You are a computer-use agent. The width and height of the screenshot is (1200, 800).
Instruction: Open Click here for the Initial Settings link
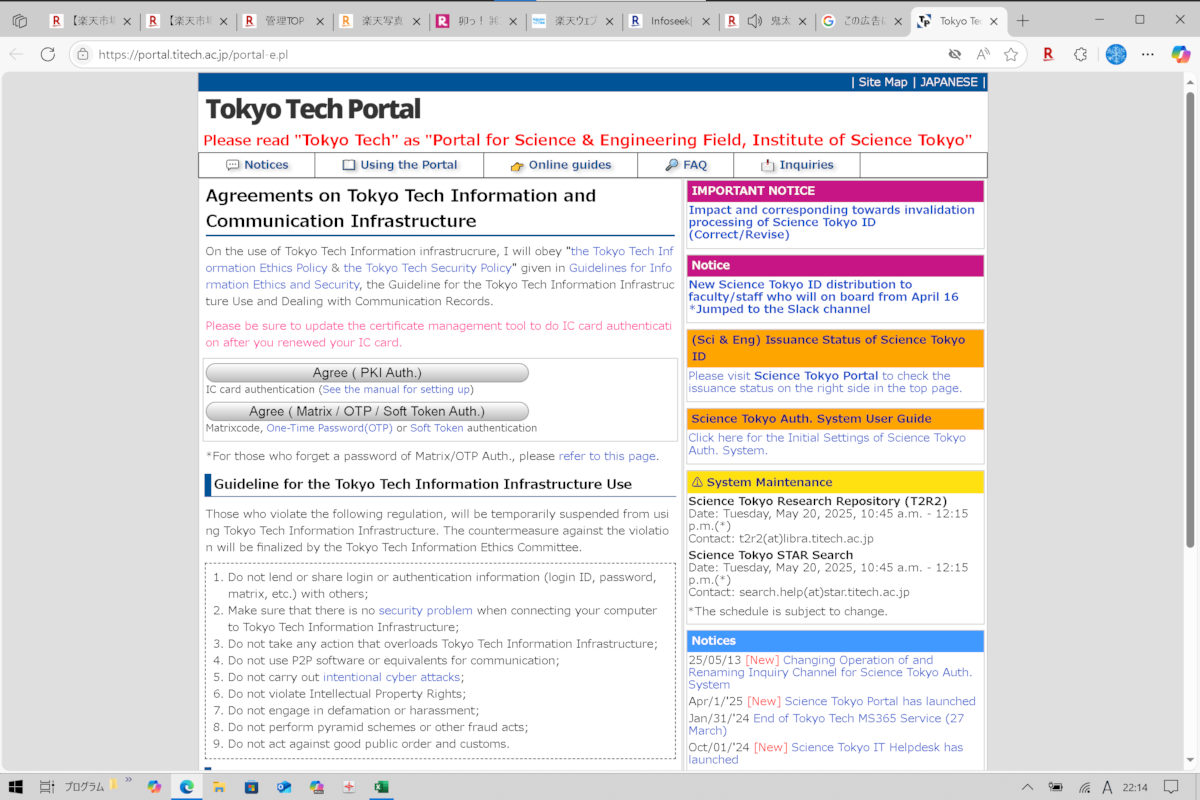[x=827, y=444]
